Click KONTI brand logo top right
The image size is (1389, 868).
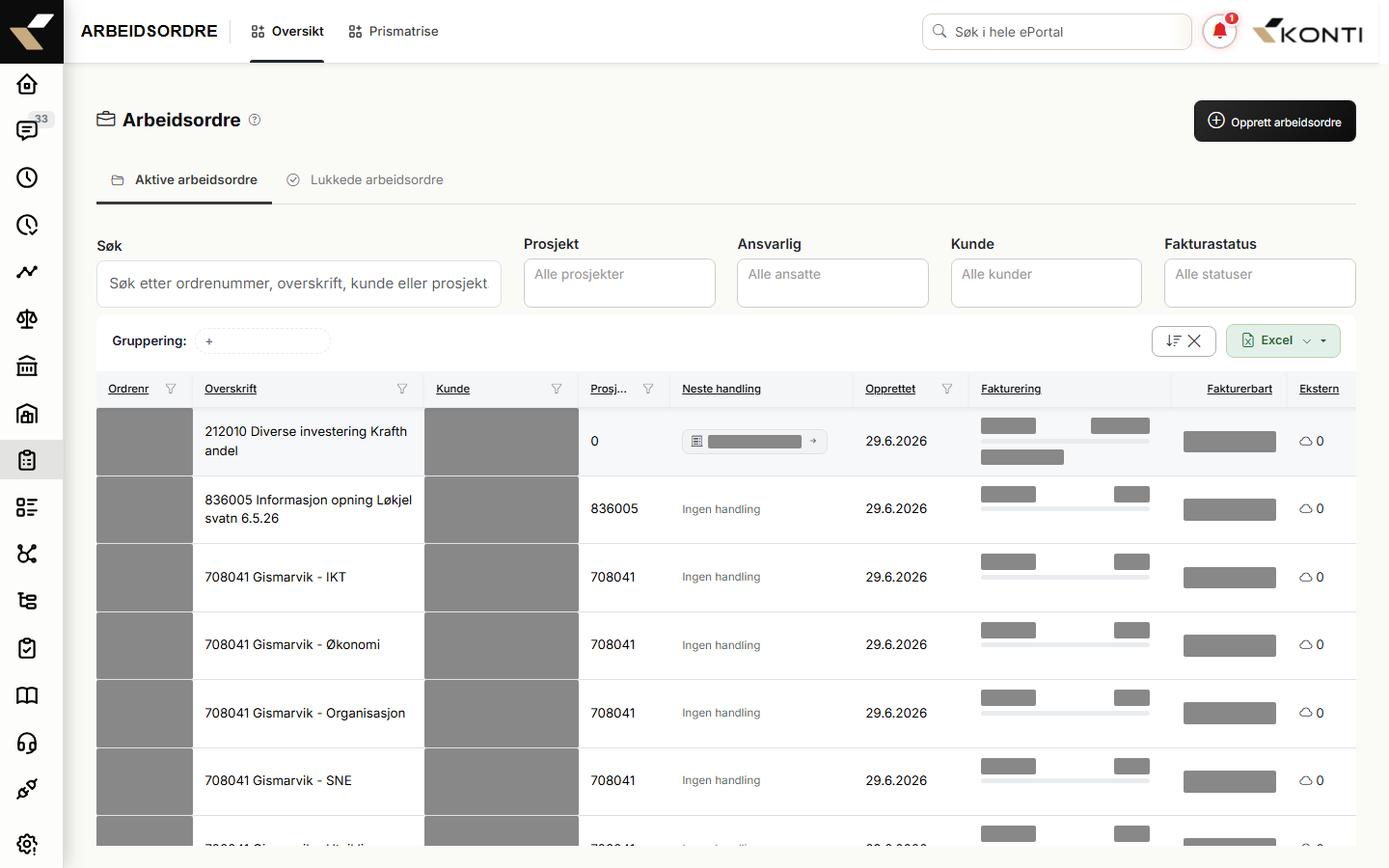click(1308, 32)
